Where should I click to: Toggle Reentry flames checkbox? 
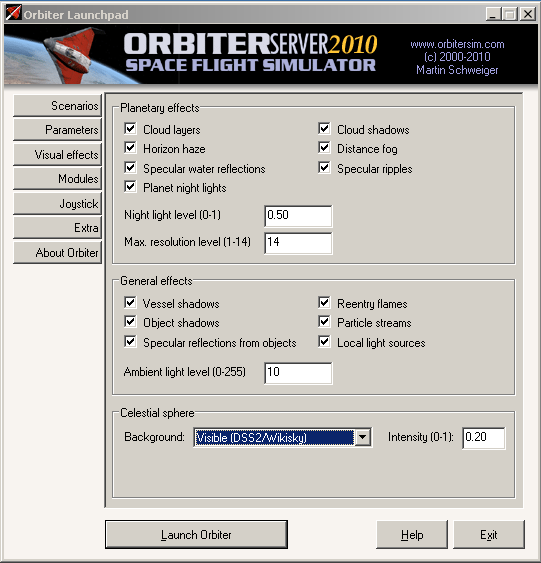click(x=324, y=303)
